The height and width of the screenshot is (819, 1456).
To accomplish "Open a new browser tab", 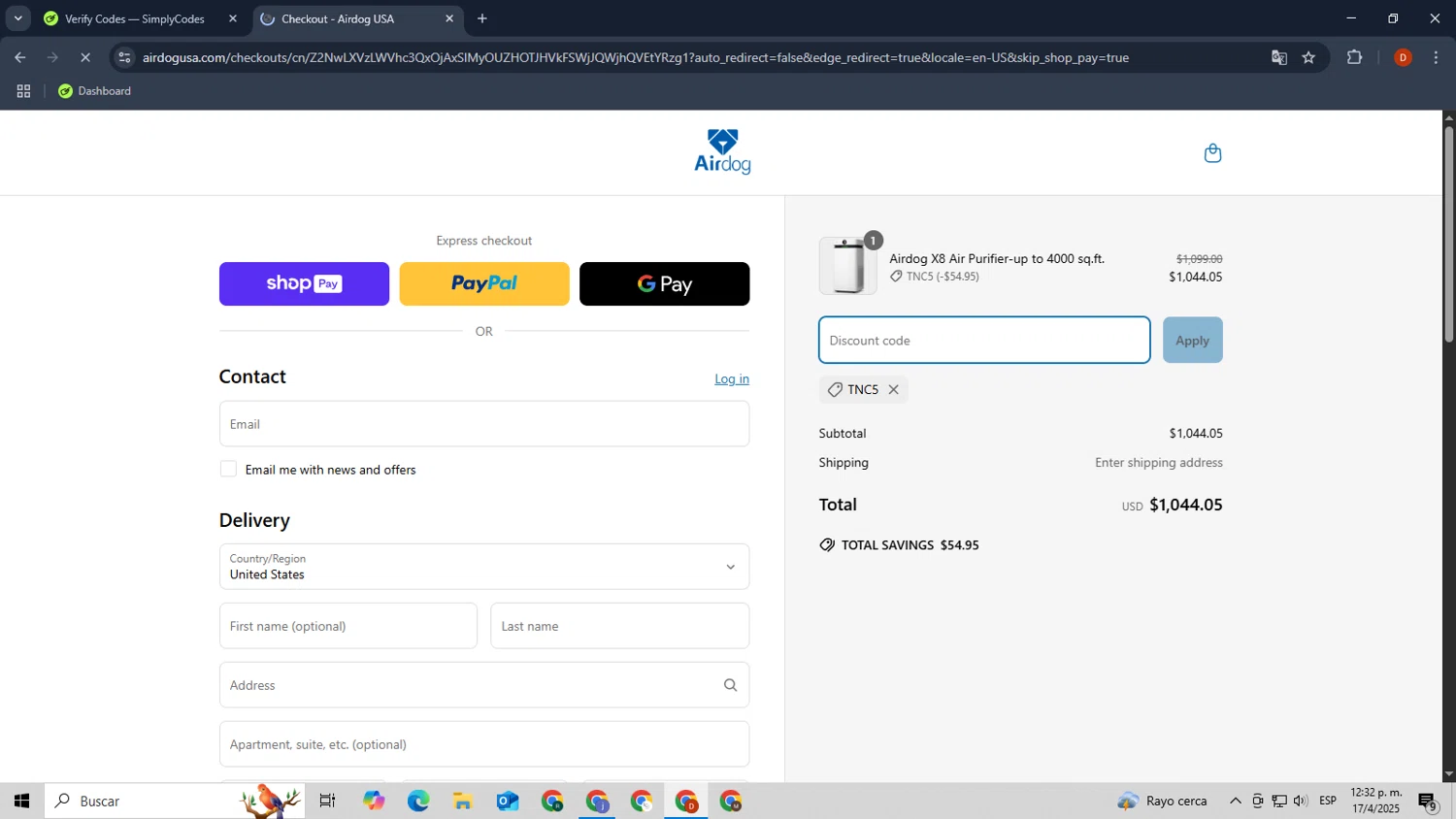I will click(x=482, y=18).
